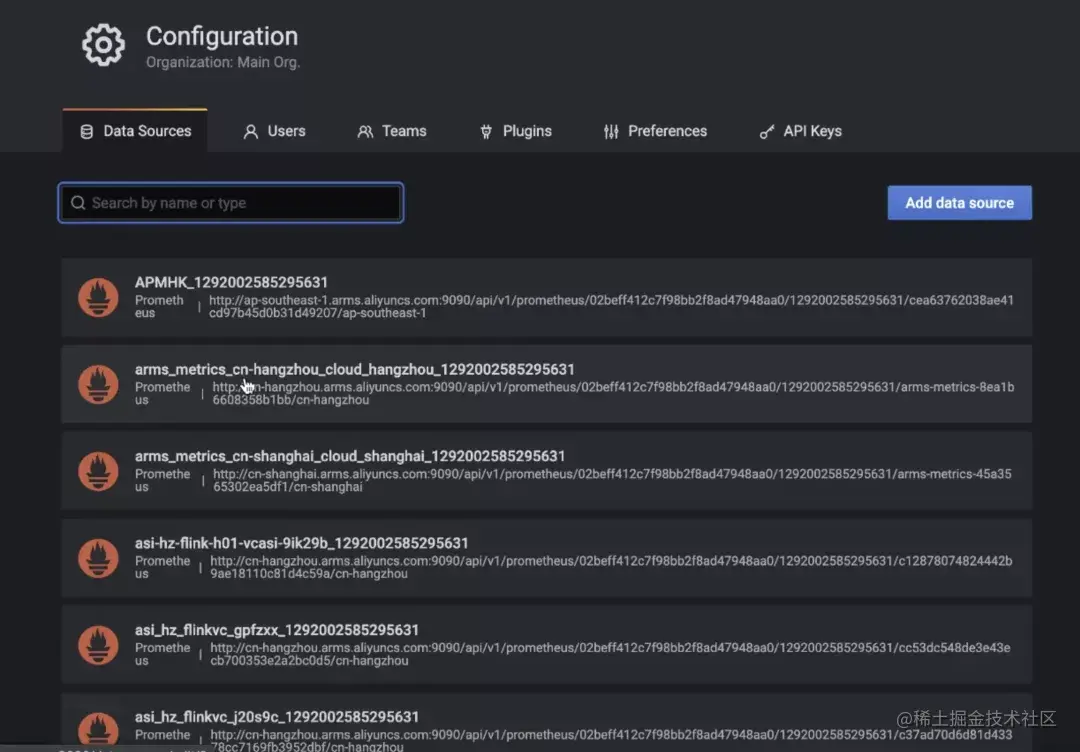Viewport: 1080px width, 752px height.
Task: Click URL text containing c37ad70d6d81d433
Action: point(612,740)
